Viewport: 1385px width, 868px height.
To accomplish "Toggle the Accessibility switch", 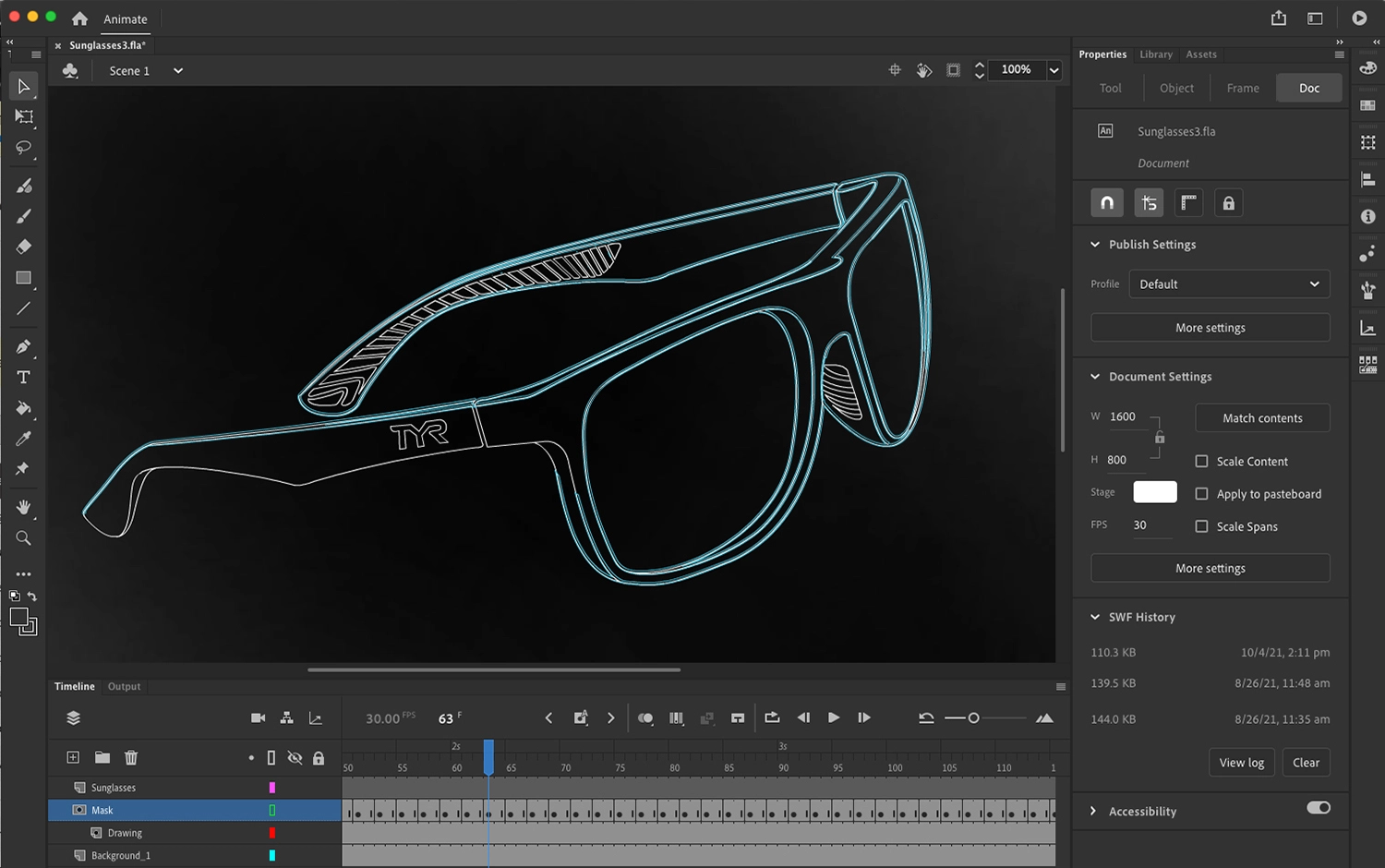I will tap(1318, 808).
